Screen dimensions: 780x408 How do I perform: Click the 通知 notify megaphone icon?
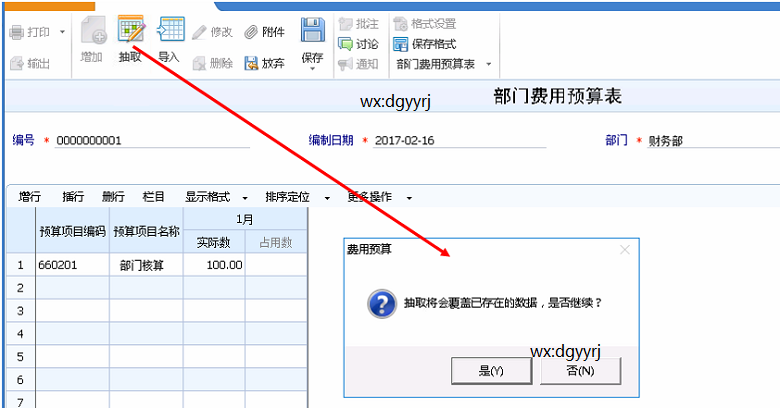345,64
